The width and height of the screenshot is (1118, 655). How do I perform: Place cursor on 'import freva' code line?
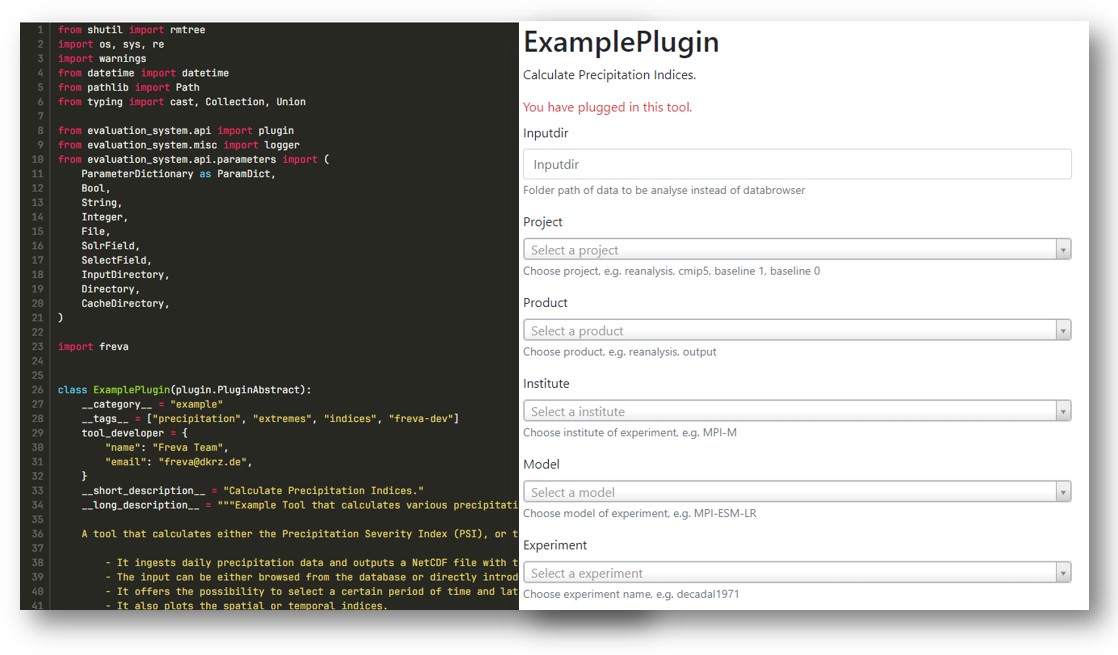93,346
